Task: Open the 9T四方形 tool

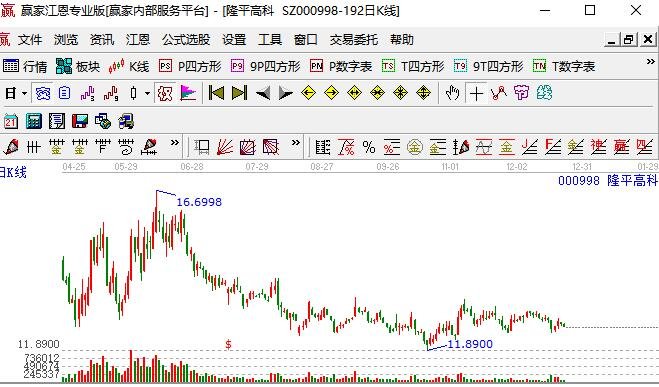Action: tap(488, 66)
